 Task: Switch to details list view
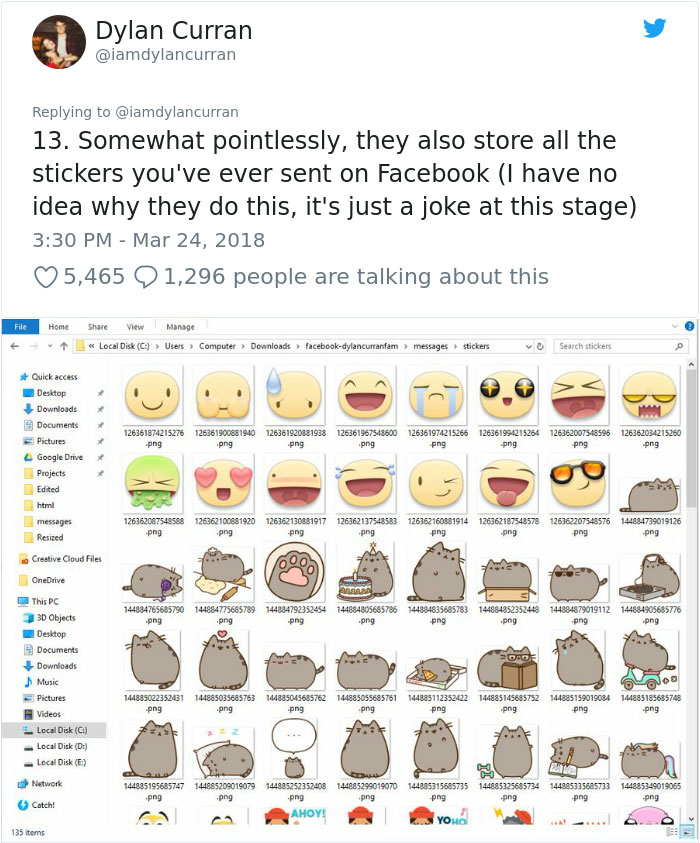coord(675,831)
